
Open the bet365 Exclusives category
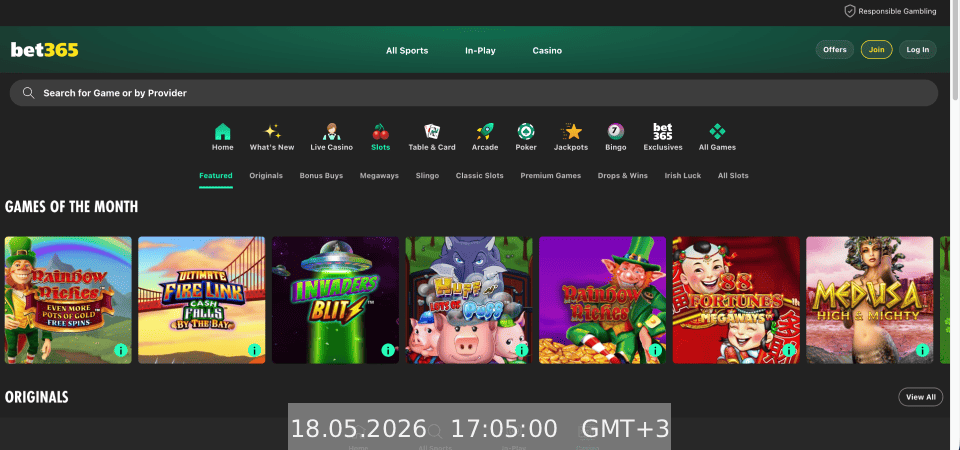coord(662,137)
